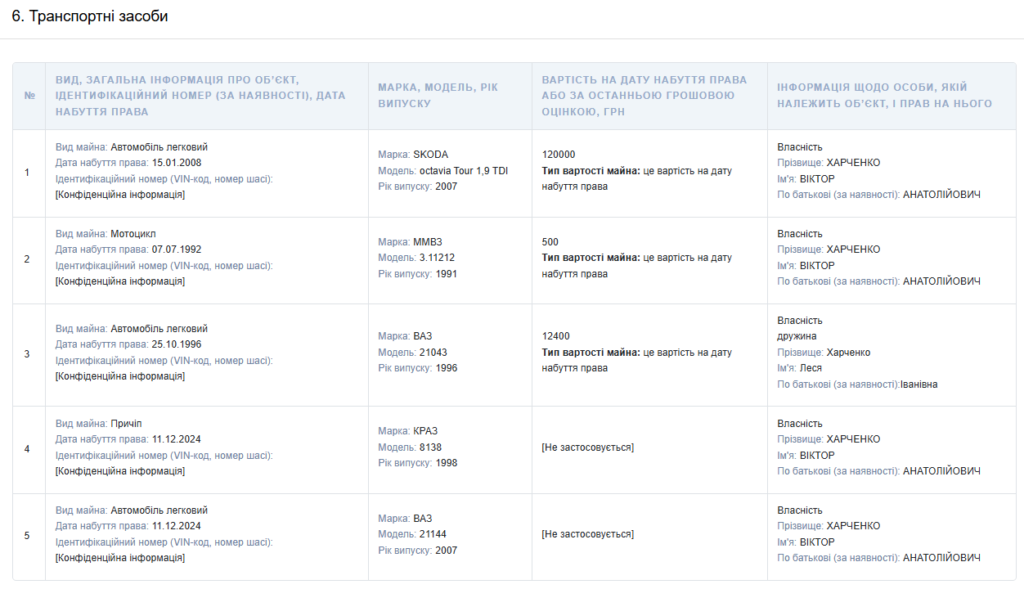This screenshot has width=1024, height=589.
Task: Click the "дружина" owner relation text
Action: pyautogui.click(x=797, y=336)
